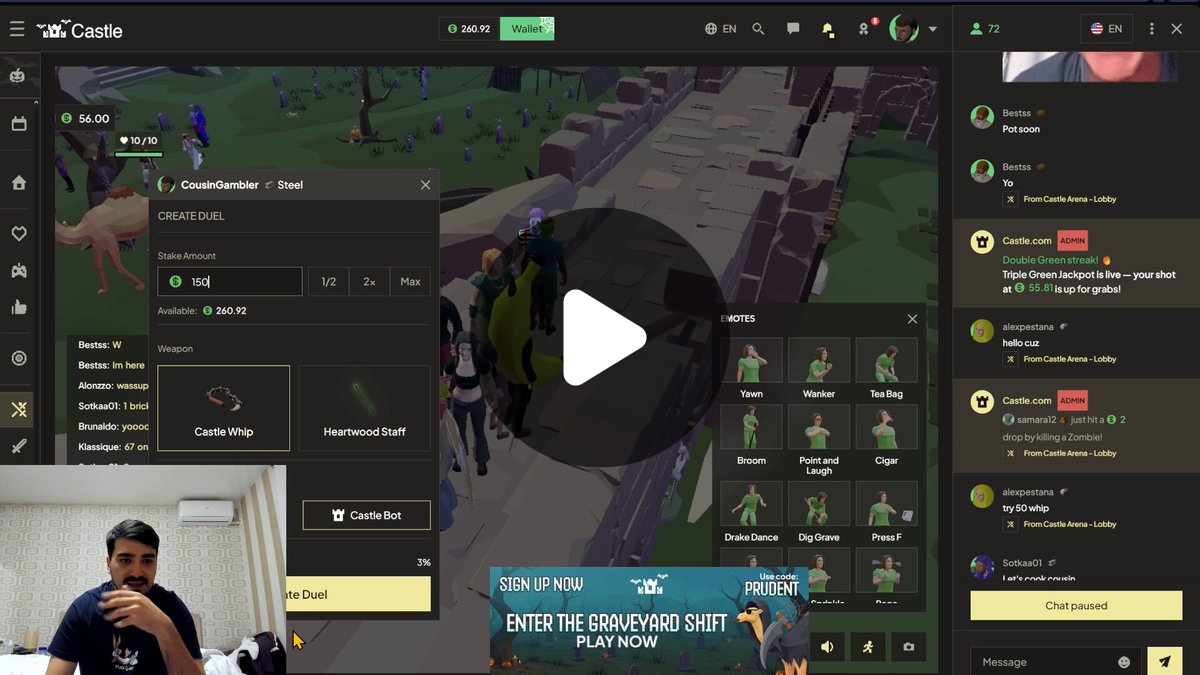Open the Halloween pumpkin sidebar item
Image resolution: width=1200 pixels, height=675 pixels.
coord(18,76)
